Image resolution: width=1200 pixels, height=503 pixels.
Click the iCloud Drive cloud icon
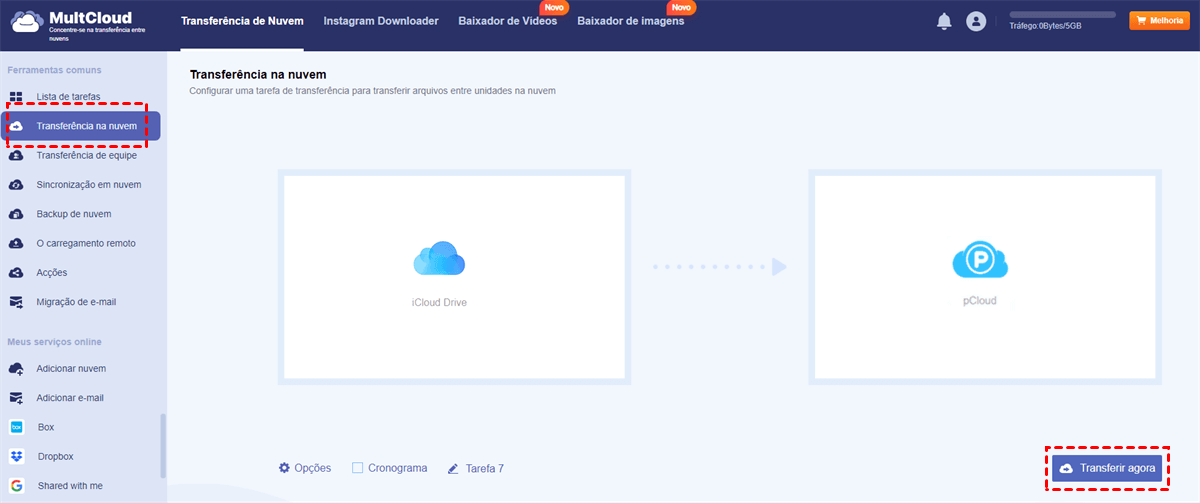pyautogui.click(x=439, y=259)
